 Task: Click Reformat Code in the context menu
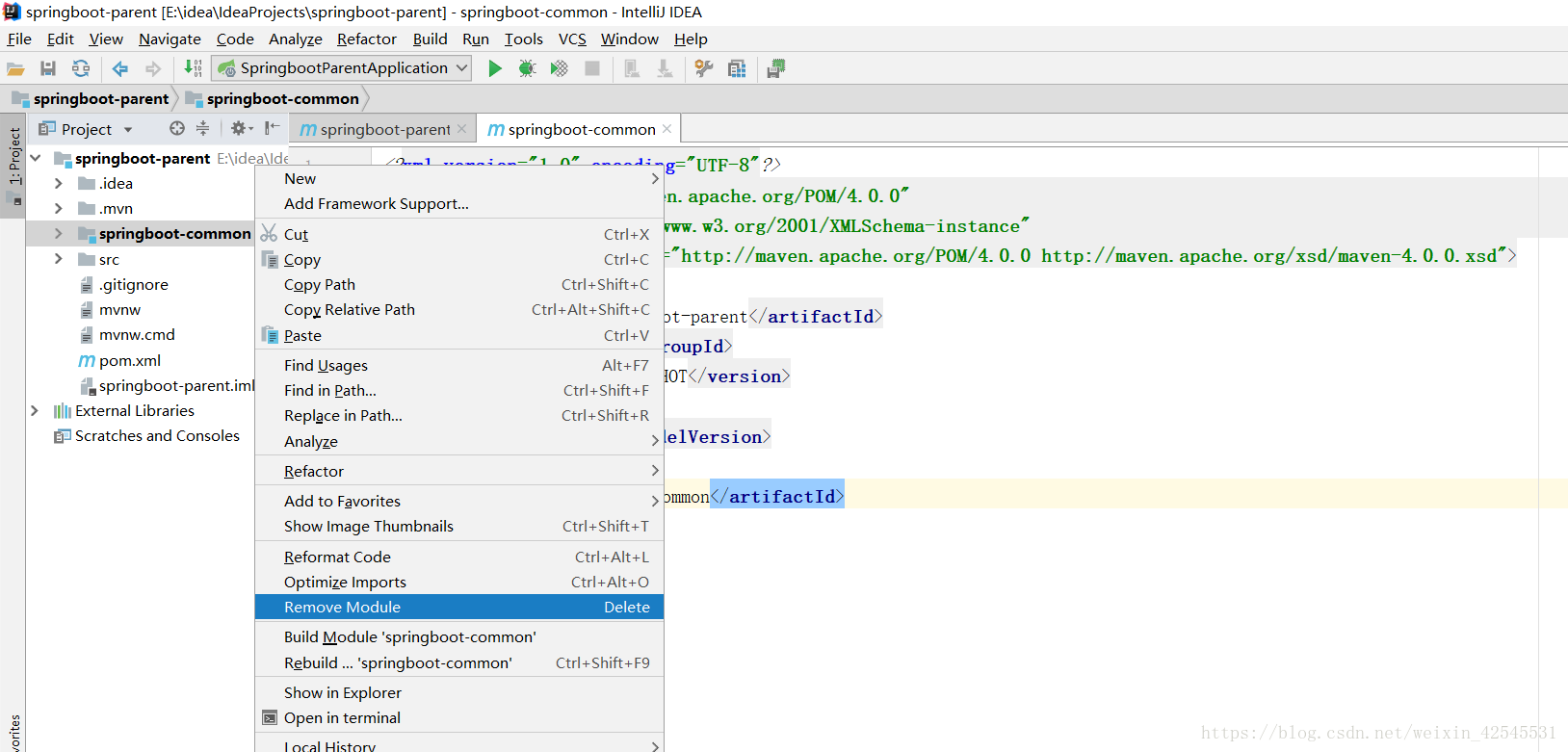(459, 557)
